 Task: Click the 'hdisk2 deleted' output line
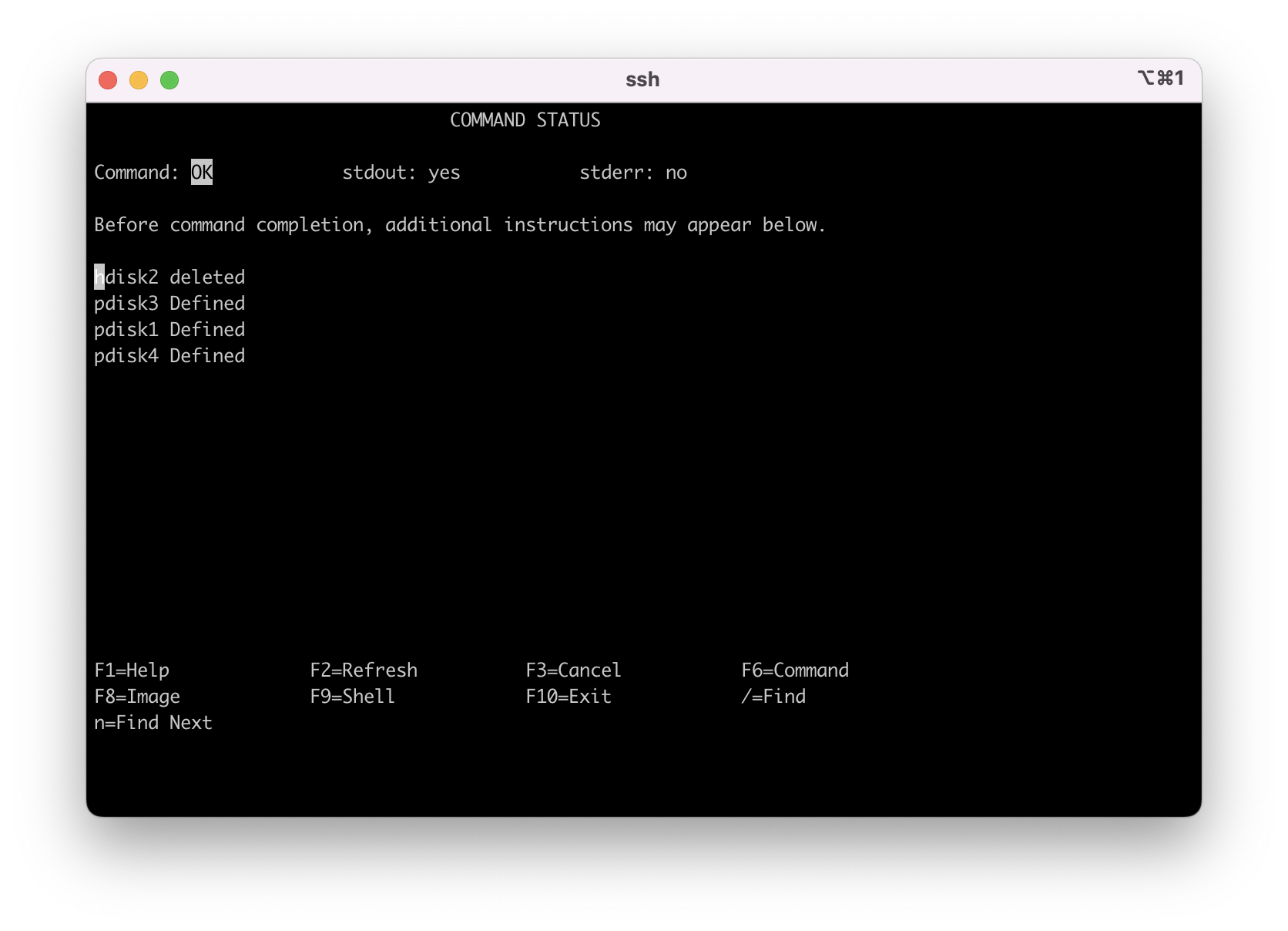coord(169,277)
